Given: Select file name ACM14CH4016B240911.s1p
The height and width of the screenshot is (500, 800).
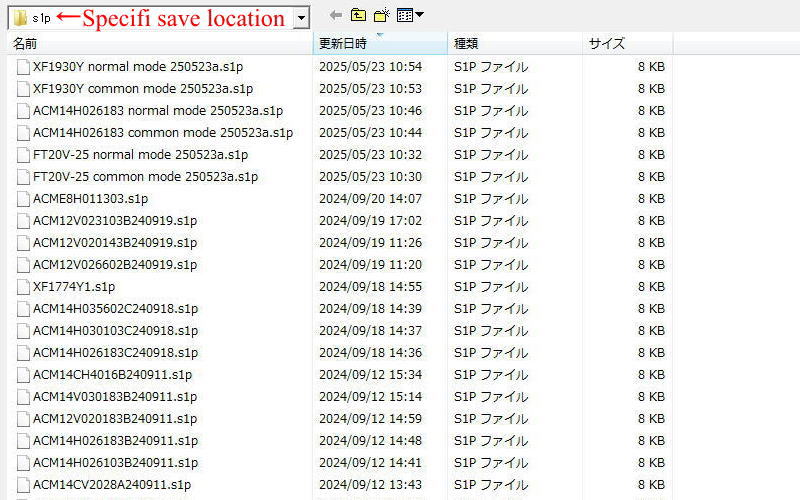Looking at the screenshot, I should pyautogui.click(x=112, y=374).
